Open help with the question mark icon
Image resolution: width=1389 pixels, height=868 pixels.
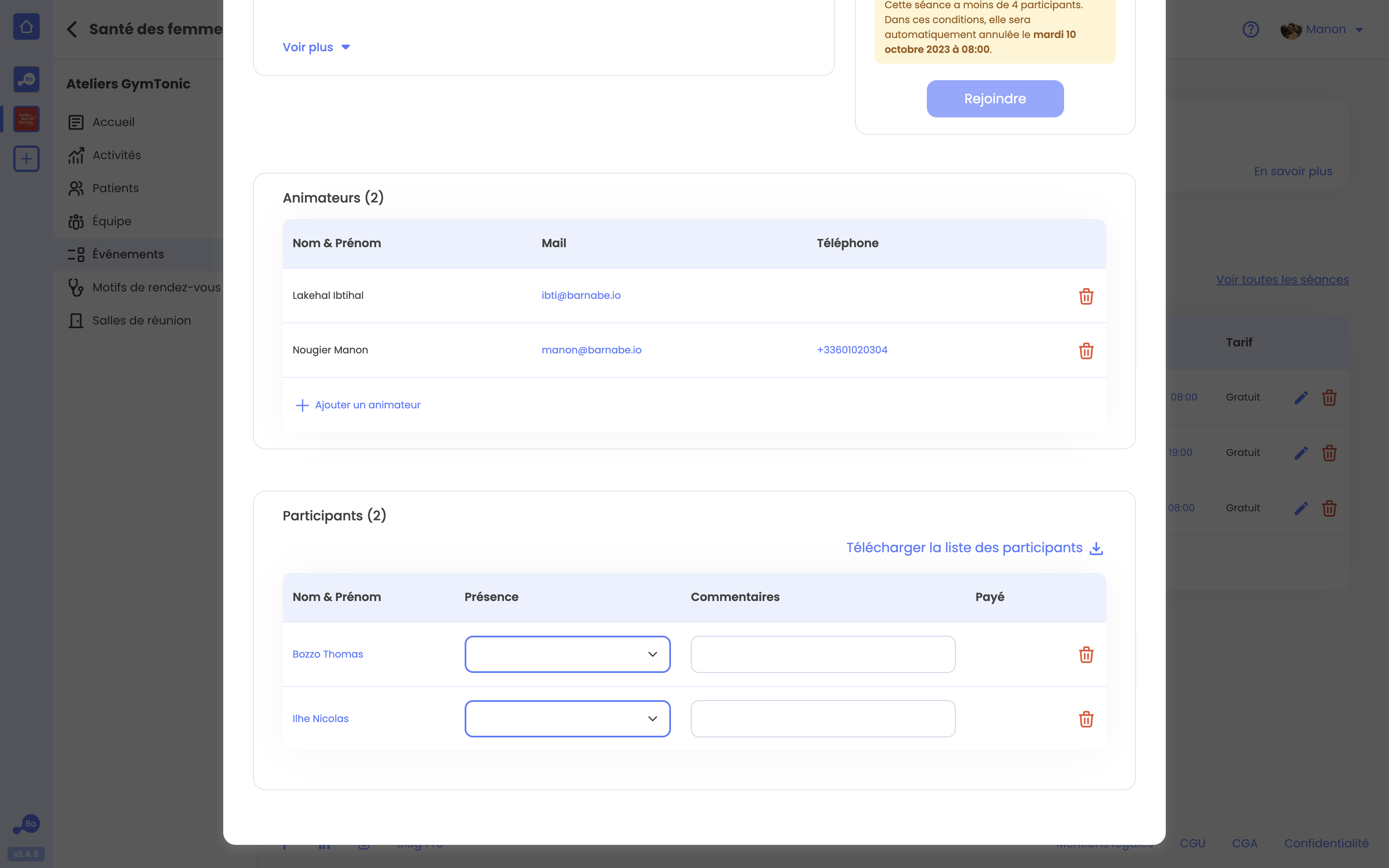pos(1251,29)
